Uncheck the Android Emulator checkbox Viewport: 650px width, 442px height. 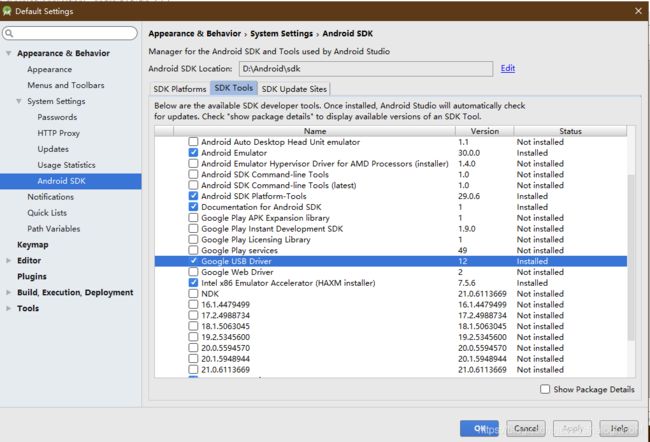coord(193,153)
